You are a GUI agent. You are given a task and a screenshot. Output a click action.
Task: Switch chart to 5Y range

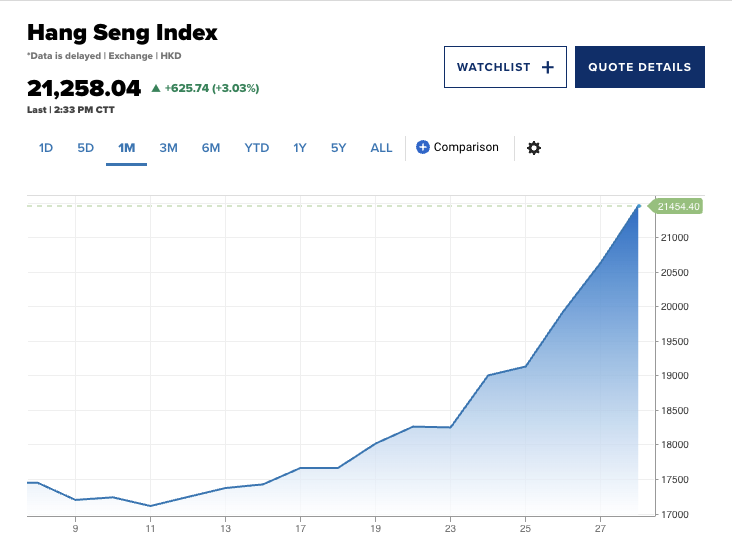pyautogui.click(x=338, y=148)
